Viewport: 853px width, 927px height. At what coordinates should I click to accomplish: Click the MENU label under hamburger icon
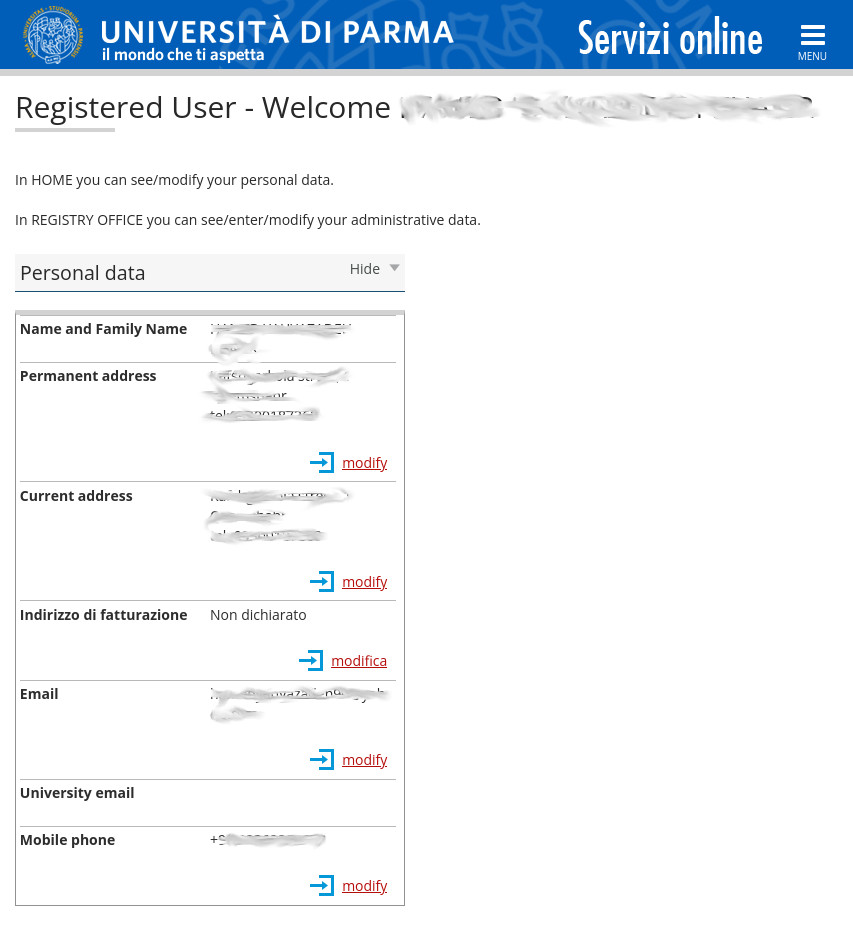[812, 57]
